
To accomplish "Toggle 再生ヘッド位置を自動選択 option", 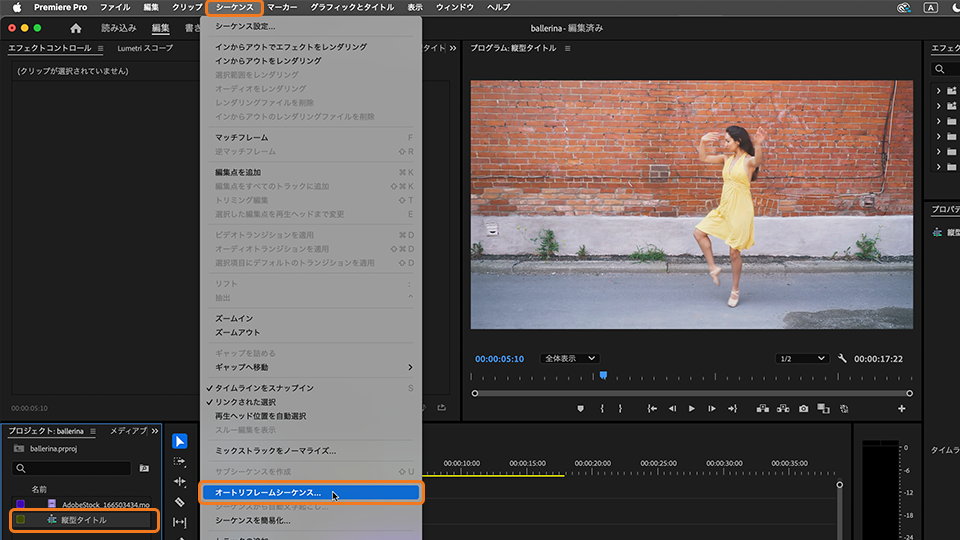I will coord(260,416).
